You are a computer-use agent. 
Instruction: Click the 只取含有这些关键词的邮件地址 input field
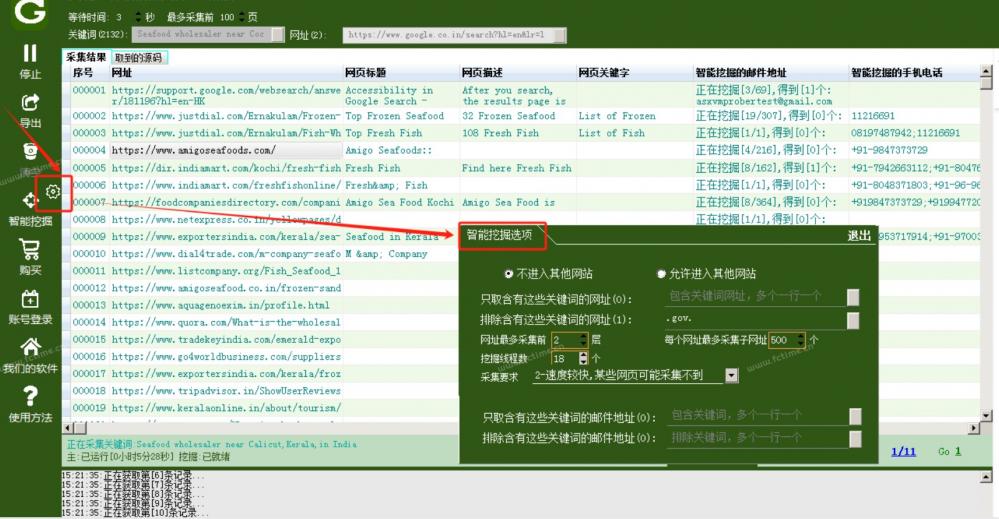759,415
